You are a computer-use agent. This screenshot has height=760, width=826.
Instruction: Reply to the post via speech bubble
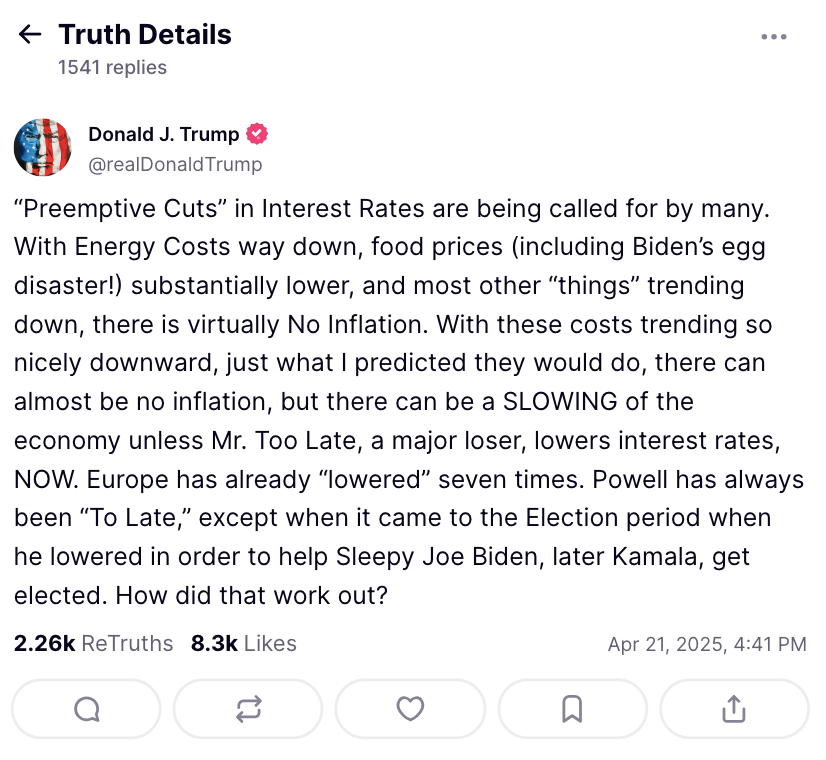[x=87, y=709]
